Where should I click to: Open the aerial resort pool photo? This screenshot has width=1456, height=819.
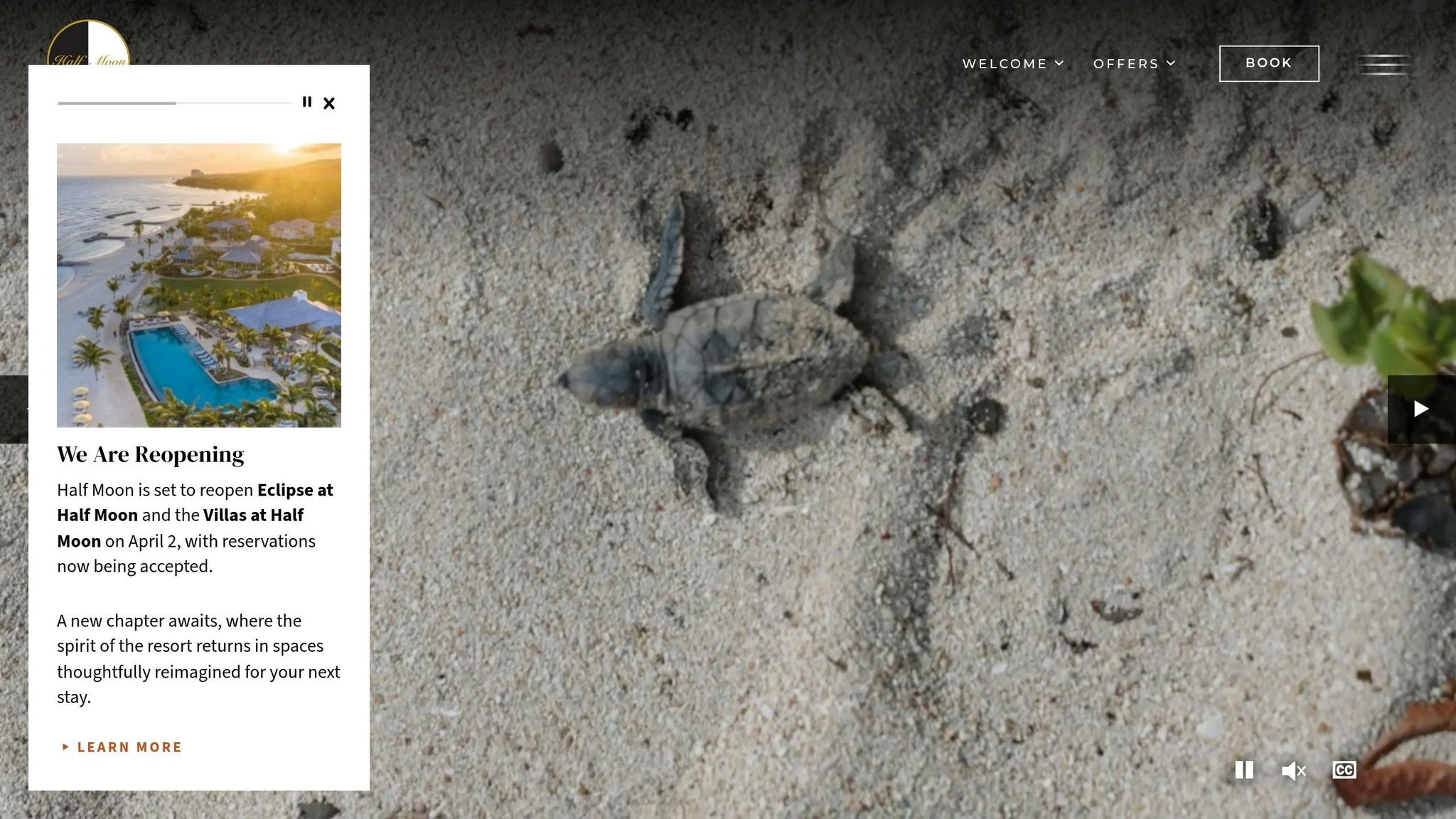tap(199, 285)
